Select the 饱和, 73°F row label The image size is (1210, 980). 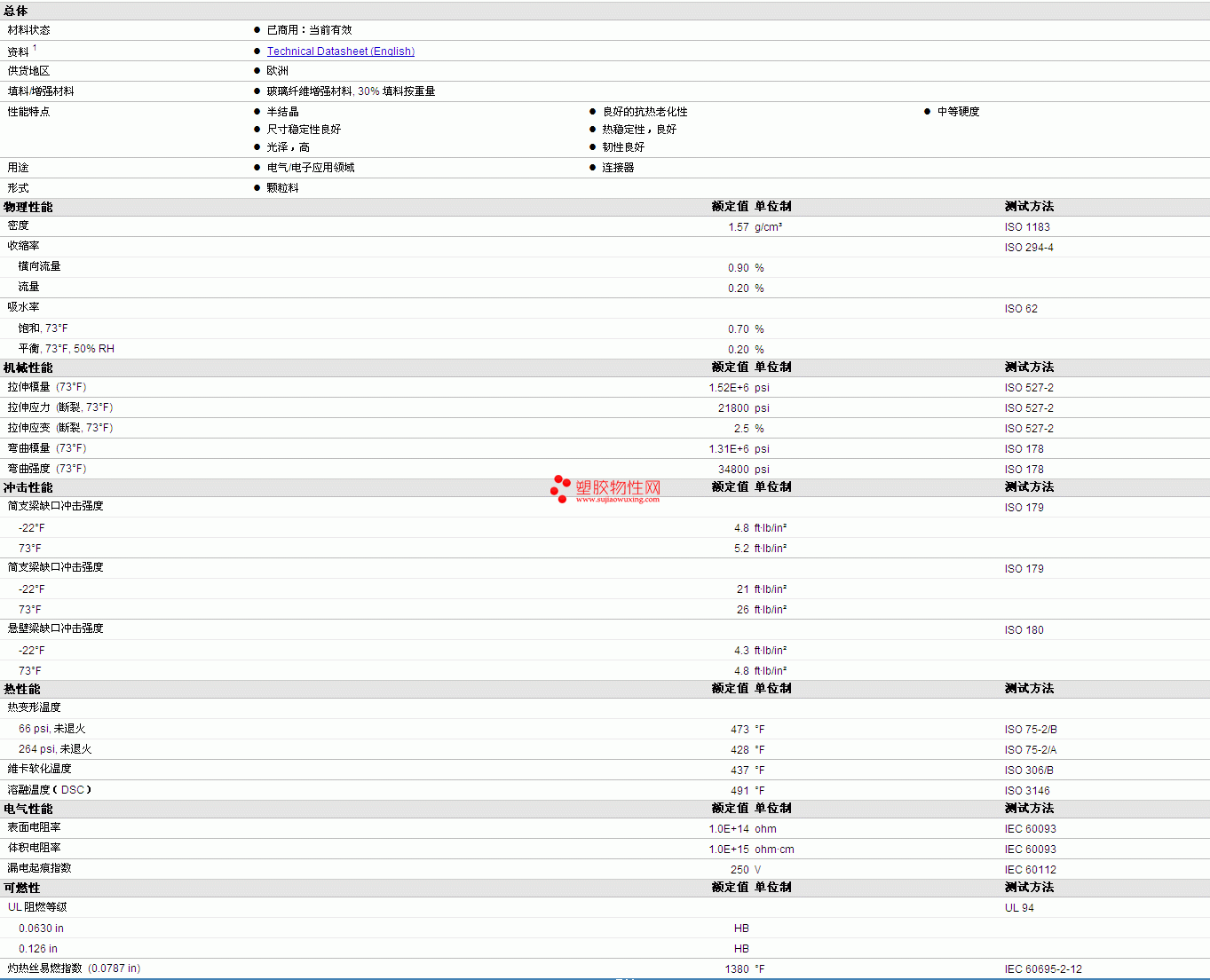(43, 328)
